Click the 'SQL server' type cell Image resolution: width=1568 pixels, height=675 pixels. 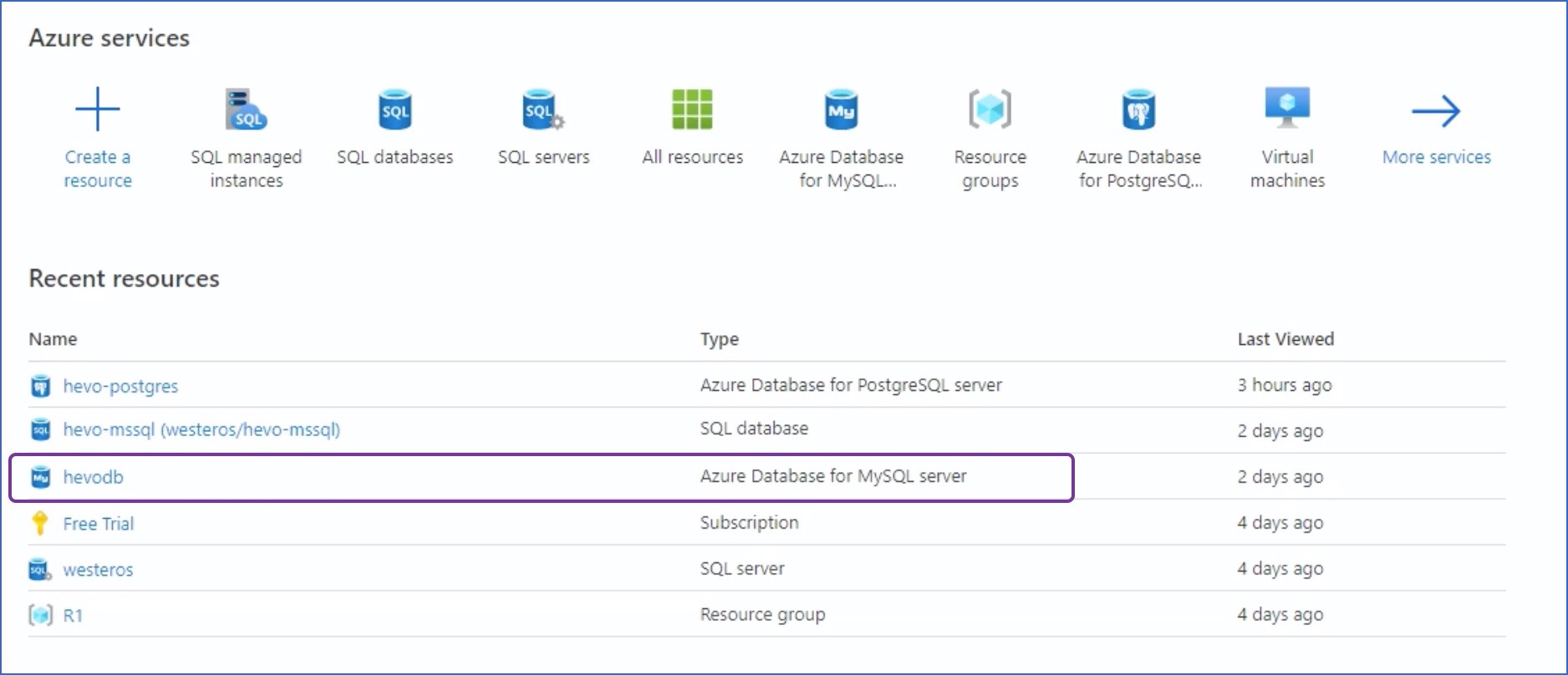(742, 569)
